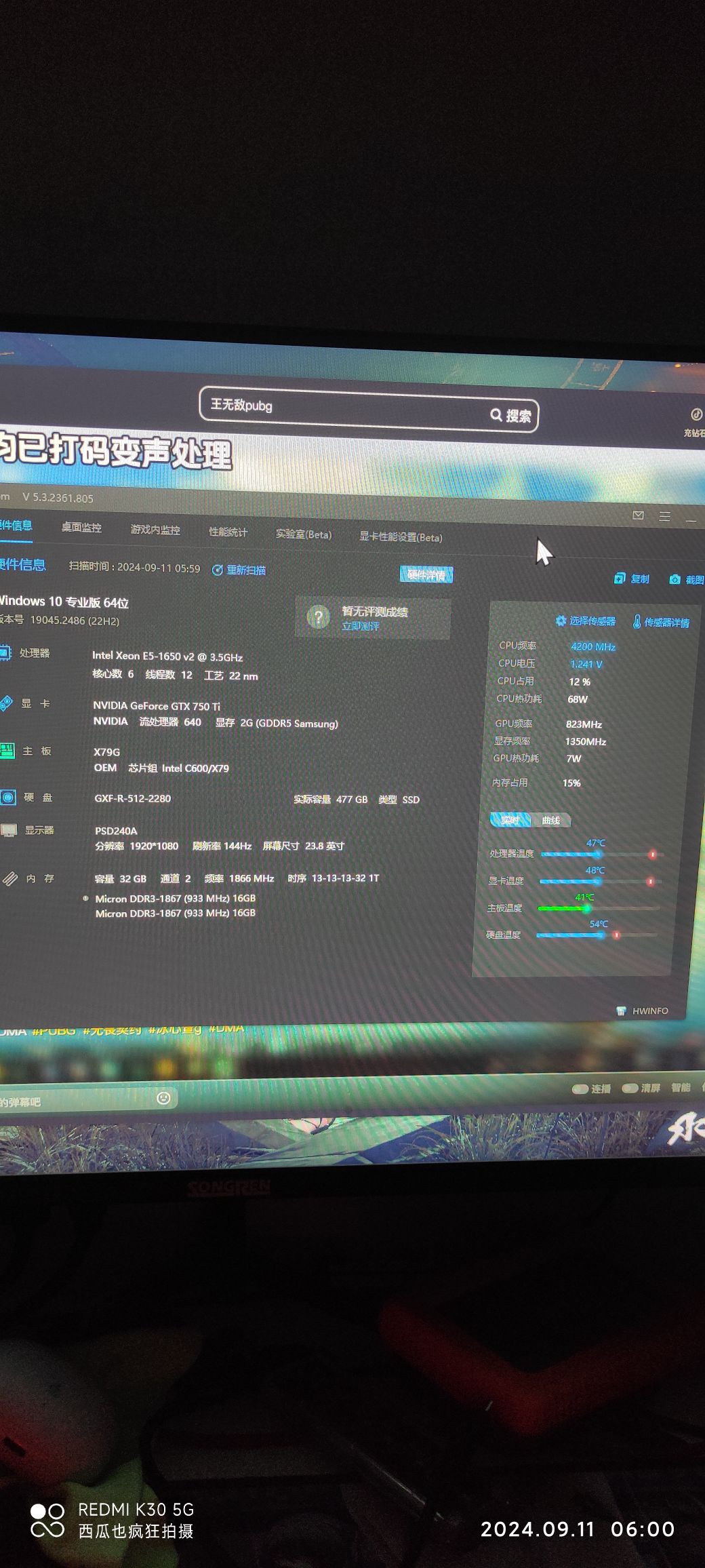
Task: Click the 传感器详情 link
Action: (x=667, y=623)
